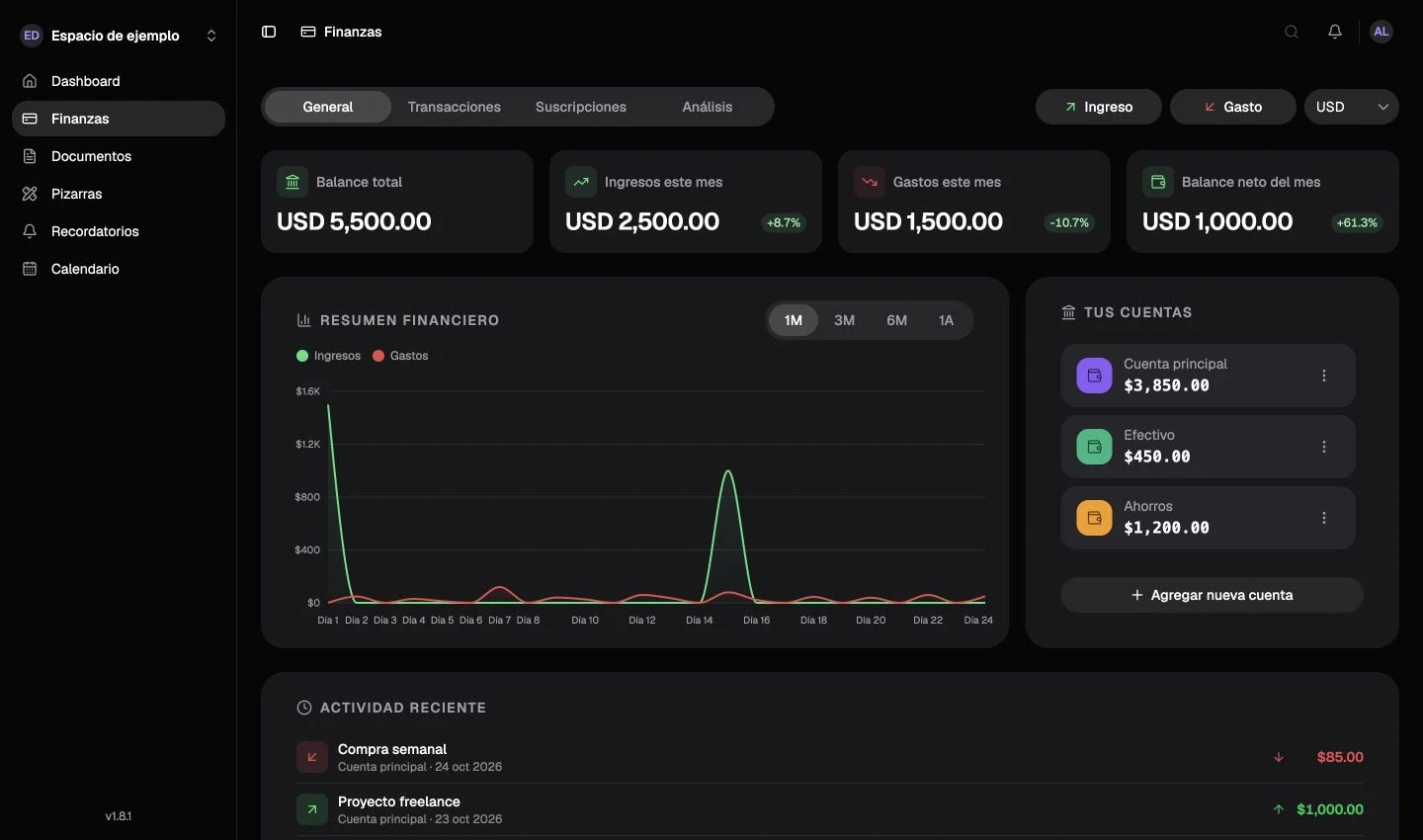This screenshot has height=840, width=1423.
Task: Click the Tus Cuentas bank icon
Action: click(1068, 312)
